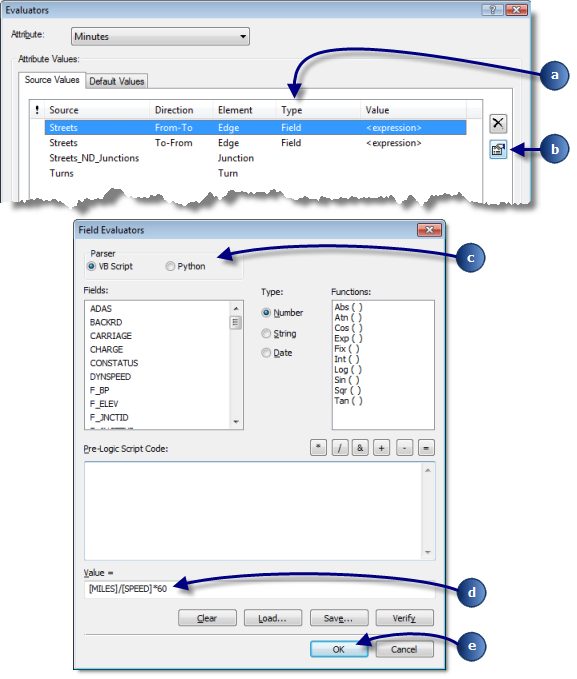577x679 pixels.
Task: Click the Verify button
Action: [x=404, y=618]
